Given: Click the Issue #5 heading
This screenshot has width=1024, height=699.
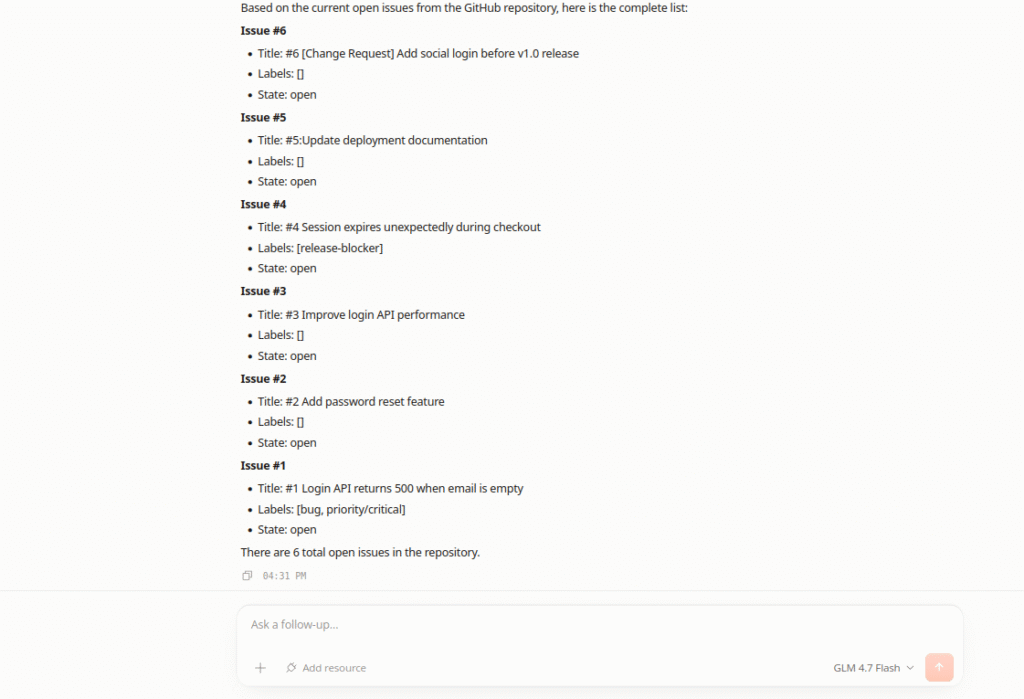Looking at the screenshot, I should (x=263, y=118).
